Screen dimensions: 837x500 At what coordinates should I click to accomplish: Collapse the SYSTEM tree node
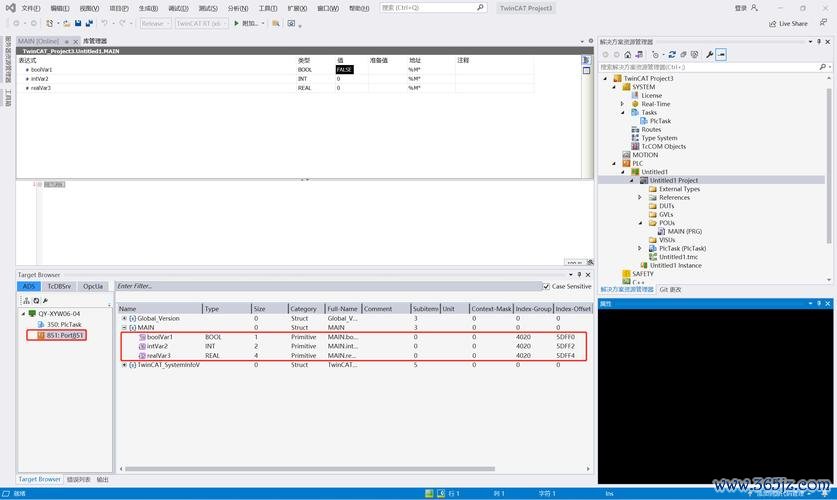(x=614, y=87)
